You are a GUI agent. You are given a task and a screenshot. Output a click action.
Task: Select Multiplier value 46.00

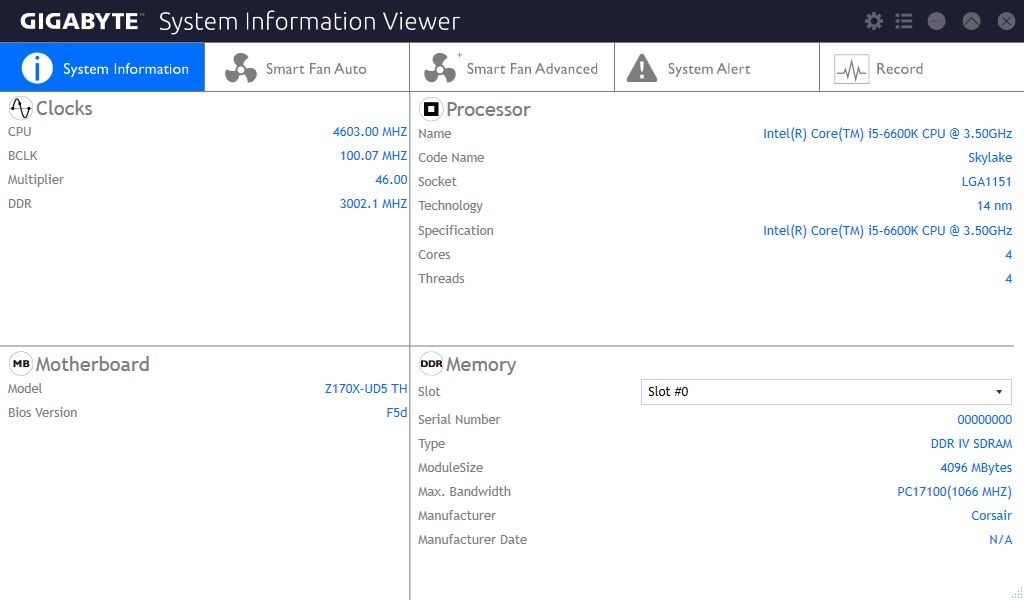tap(391, 180)
